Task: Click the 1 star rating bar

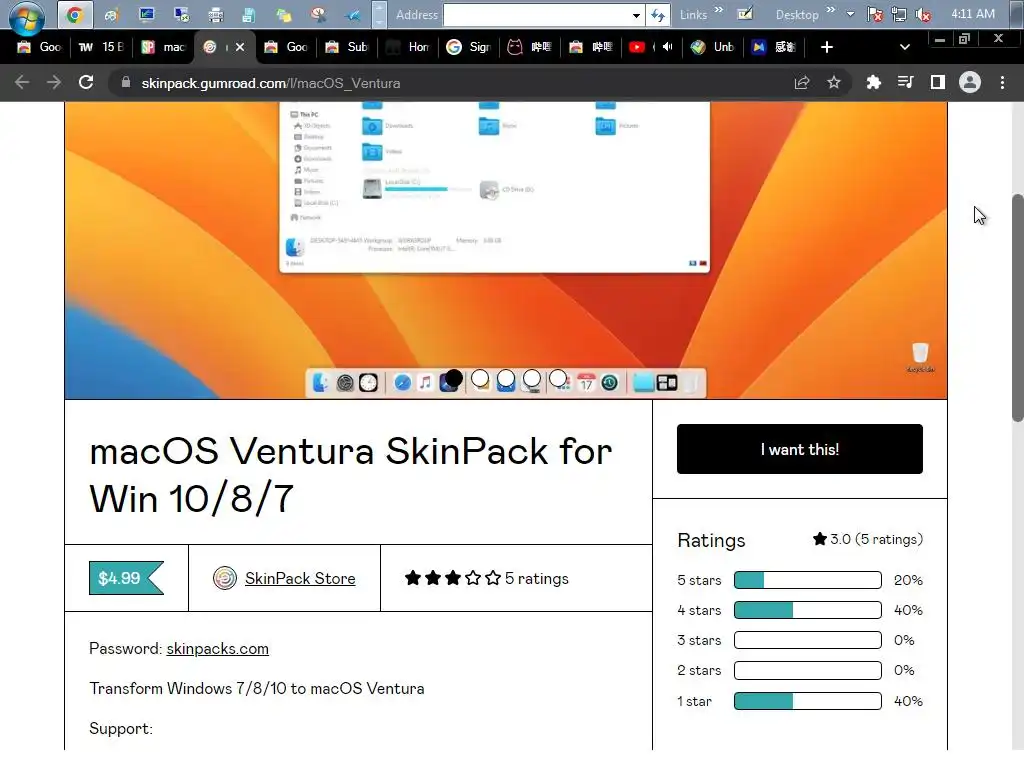Action: [x=808, y=701]
